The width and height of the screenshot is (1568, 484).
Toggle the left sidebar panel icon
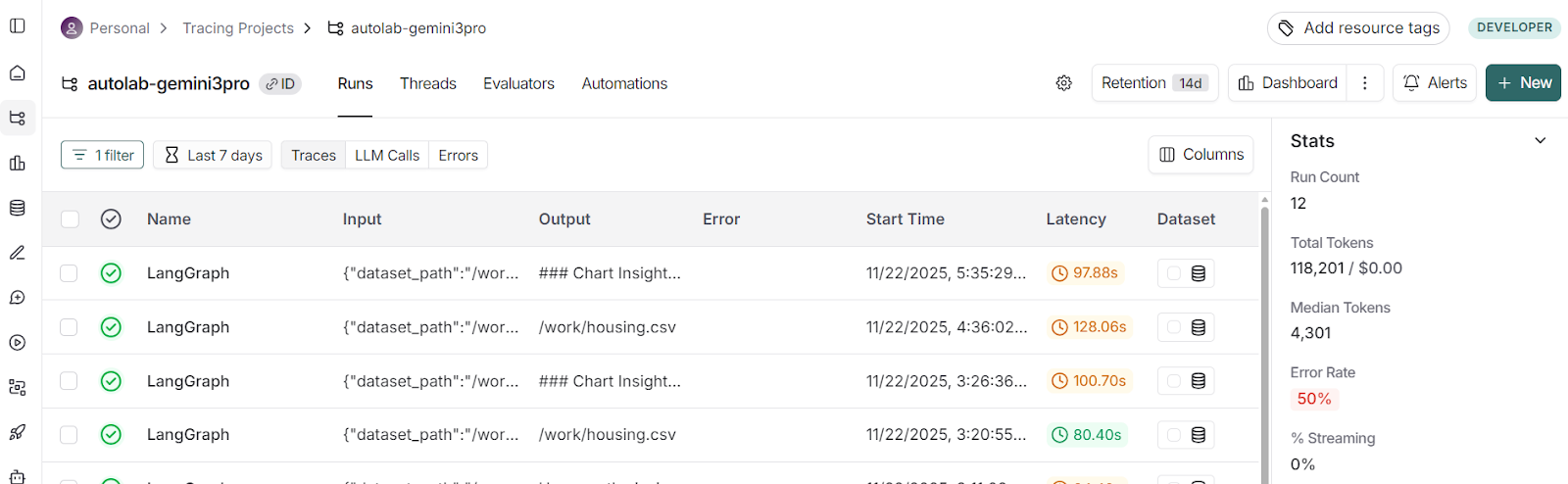pyautogui.click(x=18, y=26)
